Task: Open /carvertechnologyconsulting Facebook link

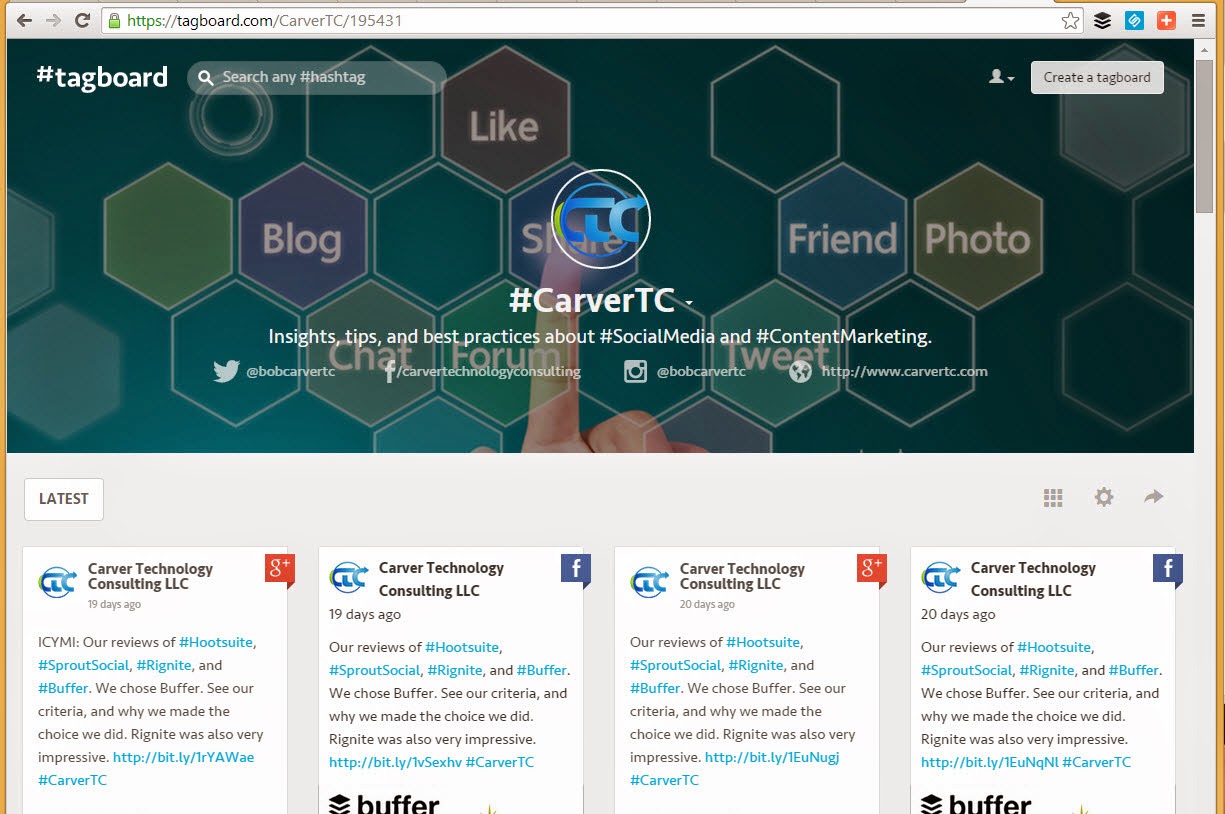Action: click(488, 371)
